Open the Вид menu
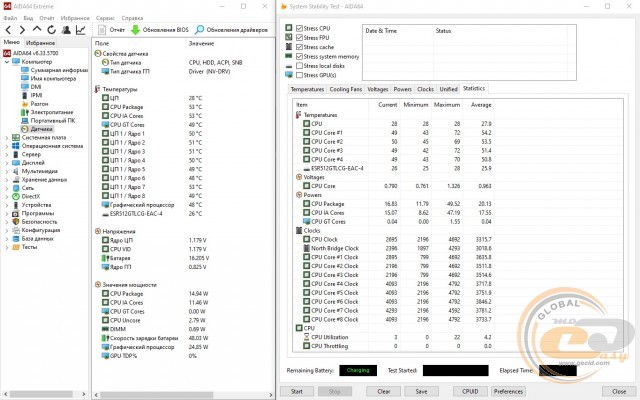 pyautogui.click(x=28, y=18)
